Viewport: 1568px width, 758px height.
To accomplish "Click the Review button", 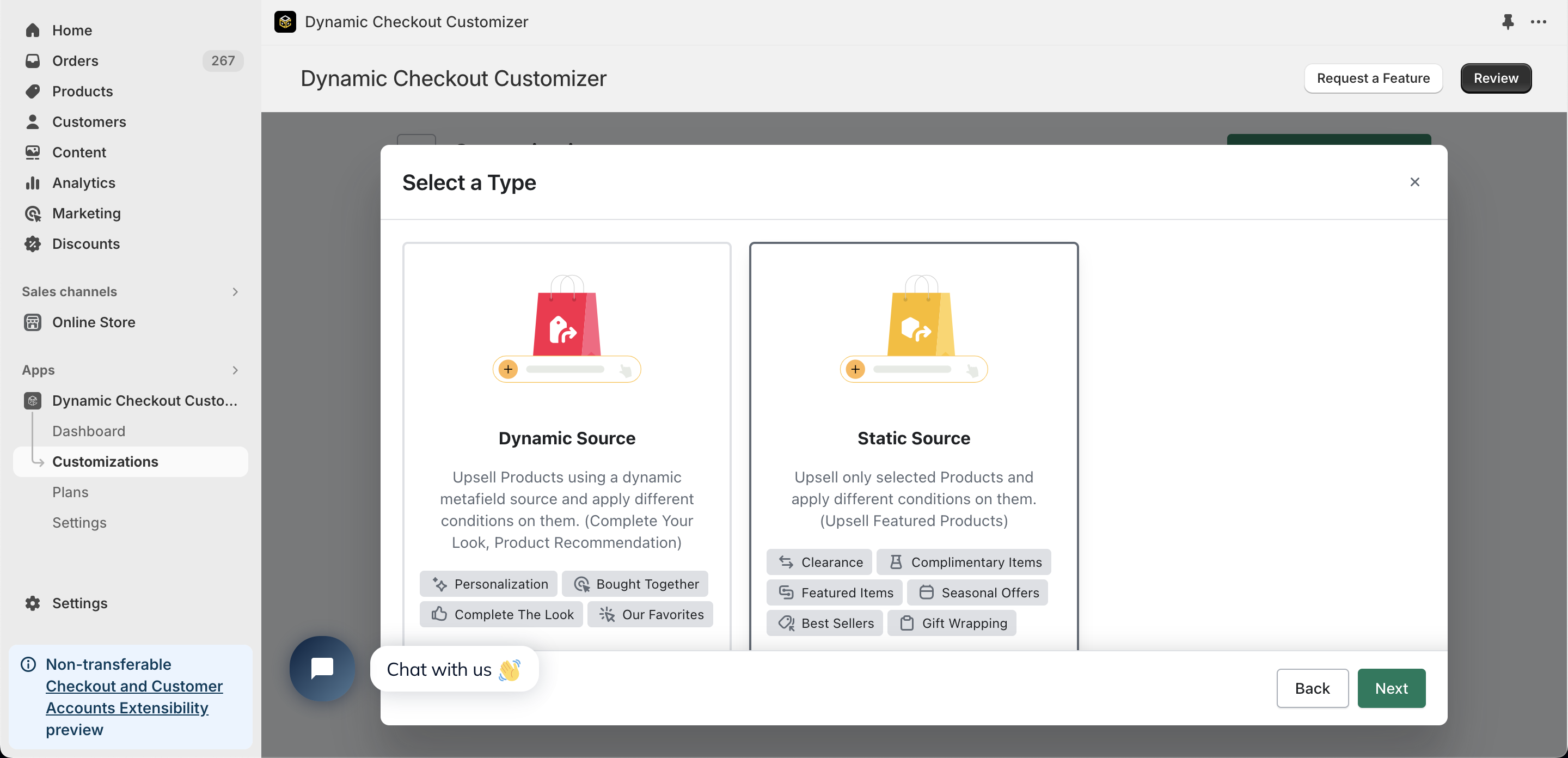I will click(1496, 78).
